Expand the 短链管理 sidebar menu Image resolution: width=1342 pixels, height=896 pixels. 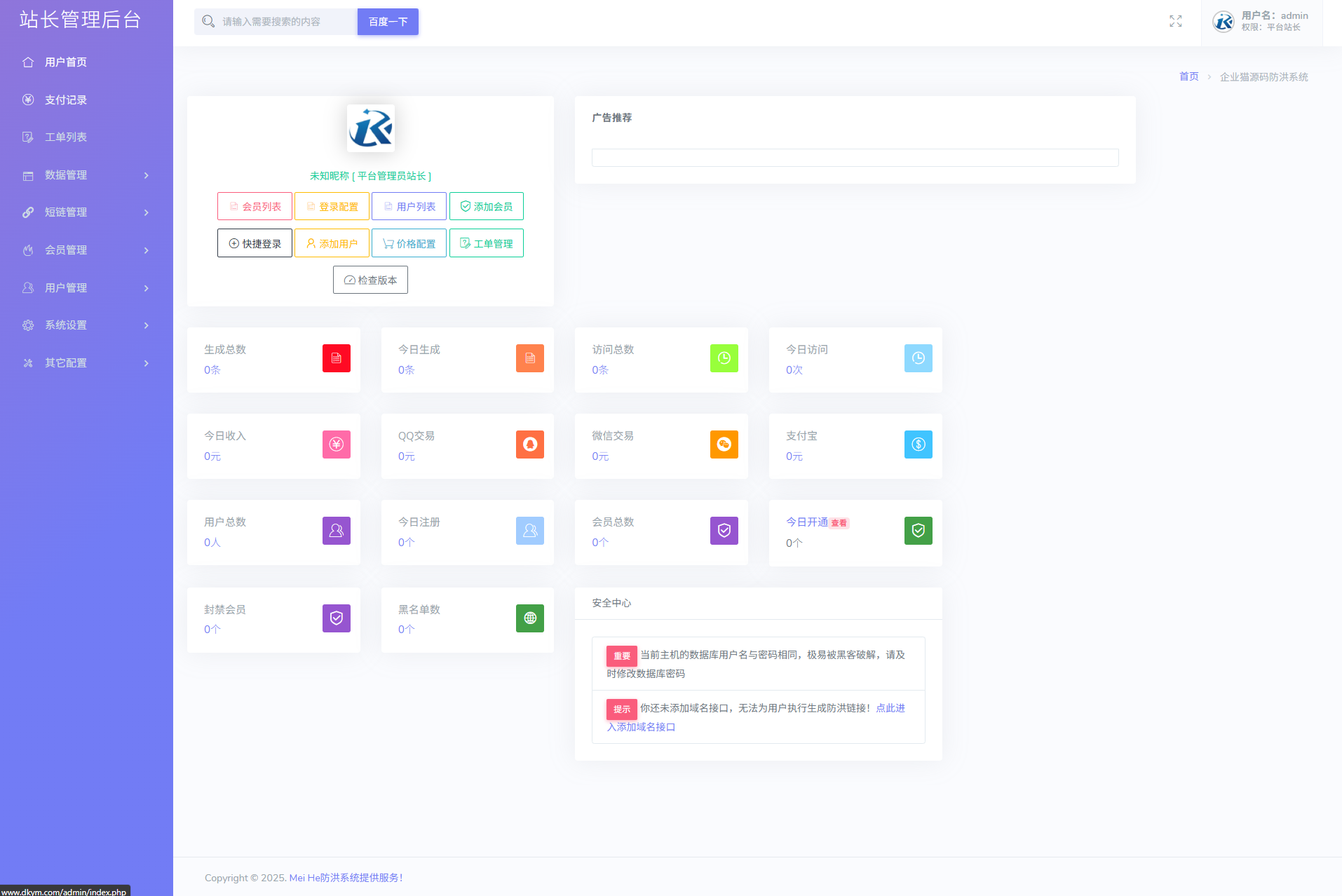pos(86,212)
